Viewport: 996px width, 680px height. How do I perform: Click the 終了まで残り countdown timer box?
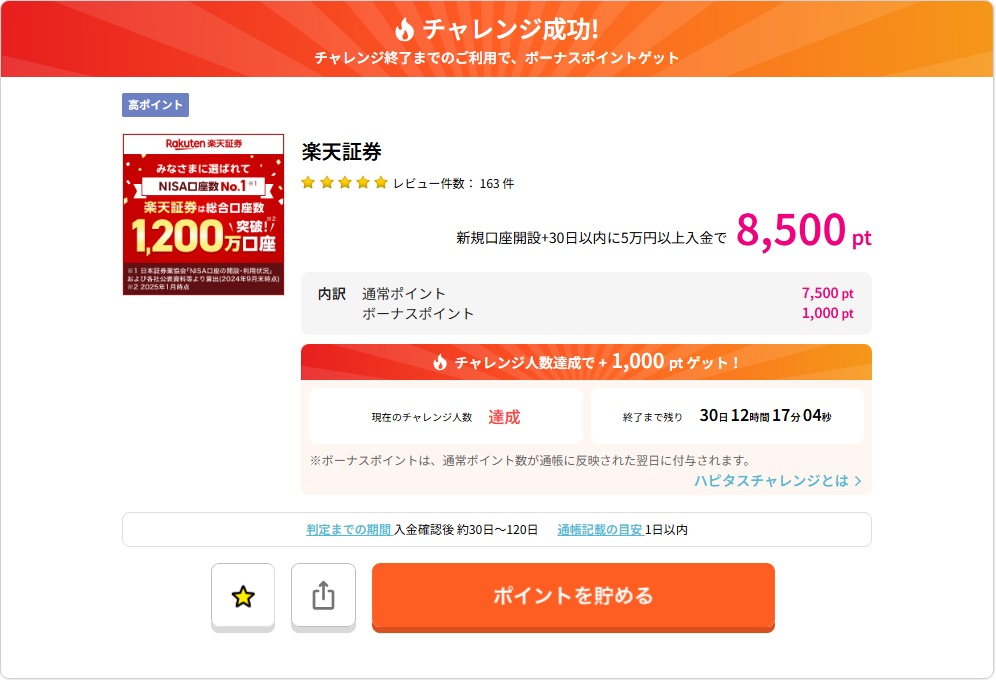(x=727, y=416)
